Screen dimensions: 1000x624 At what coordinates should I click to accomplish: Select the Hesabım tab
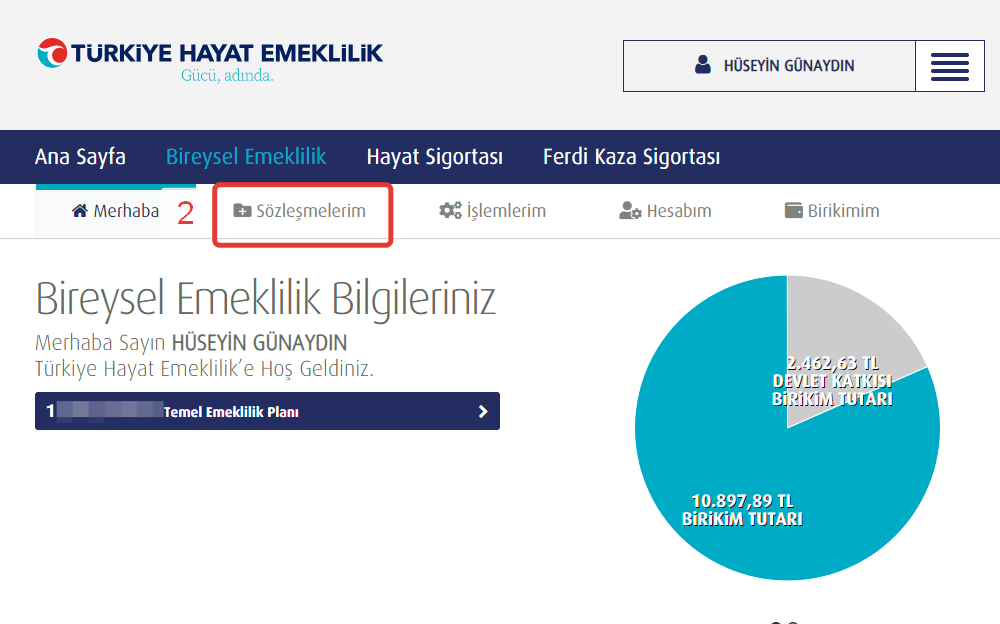coord(665,210)
